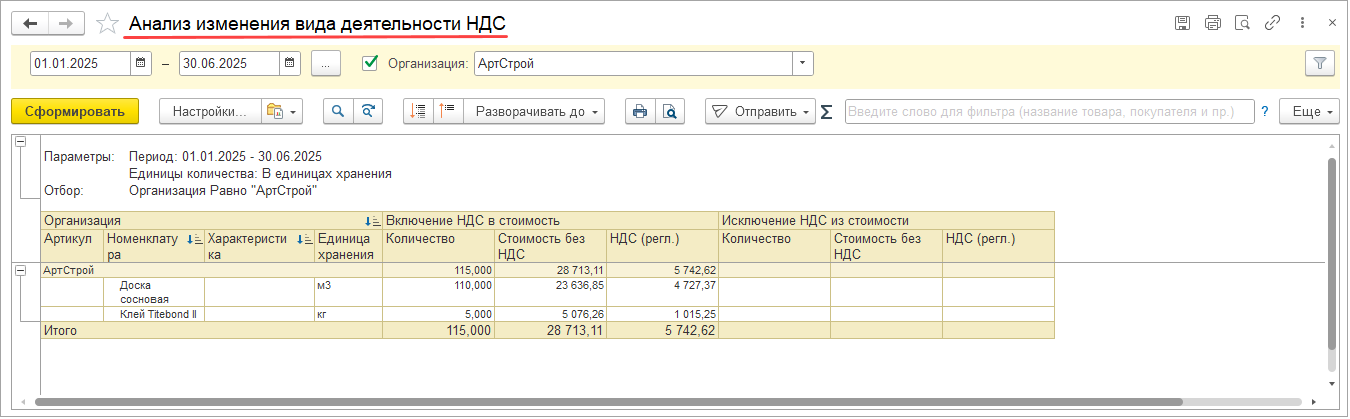This screenshot has width=1350, height=419.
Task: Open calendar for start date 01.01.2025
Action: click(x=141, y=63)
